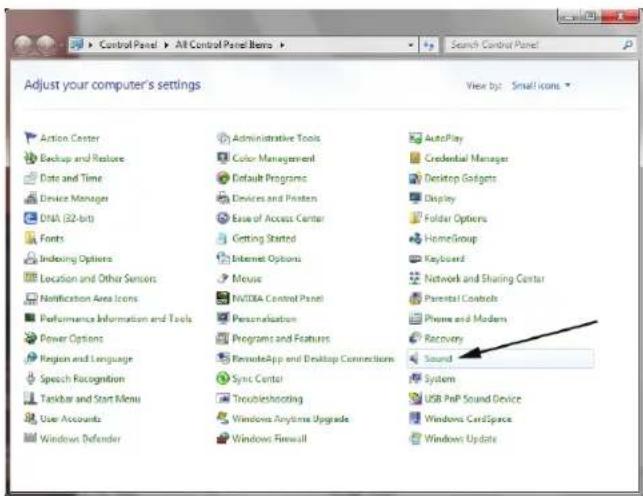This screenshot has height=496, width=643.
Task: Click the Backup and Restore icon
Action: pyautogui.click(x=30, y=158)
